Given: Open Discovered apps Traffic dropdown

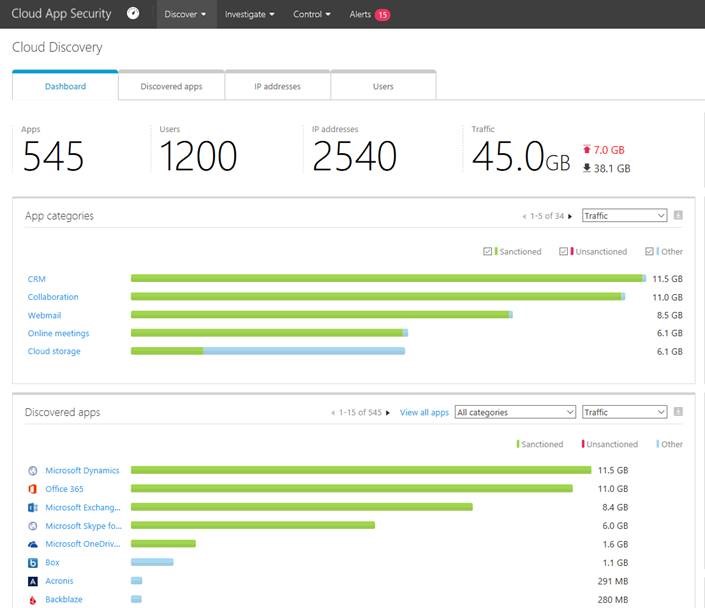Looking at the screenshot, I should pos(625,412).
